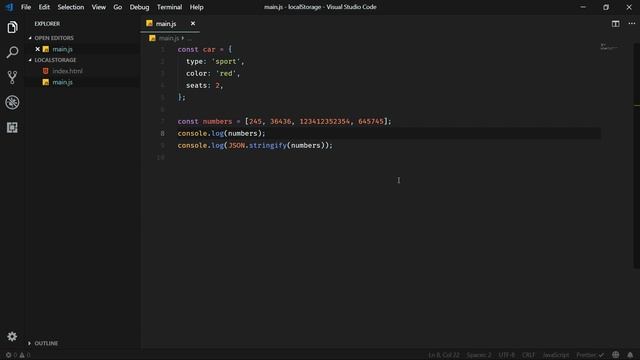The height and width of the screenshot is (360, 640).
Task: Expand the breadcrumb arrow after main.js
Action: [x=183, y=38]
